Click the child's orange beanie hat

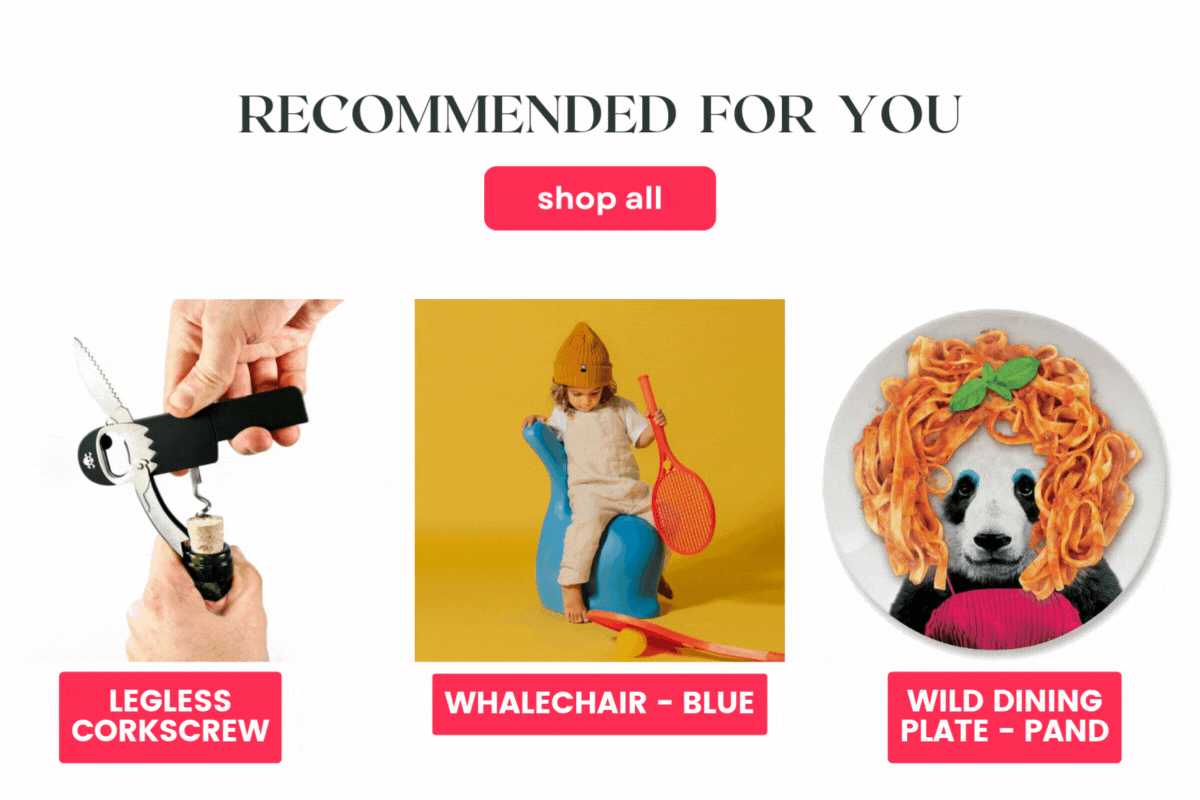586,355
